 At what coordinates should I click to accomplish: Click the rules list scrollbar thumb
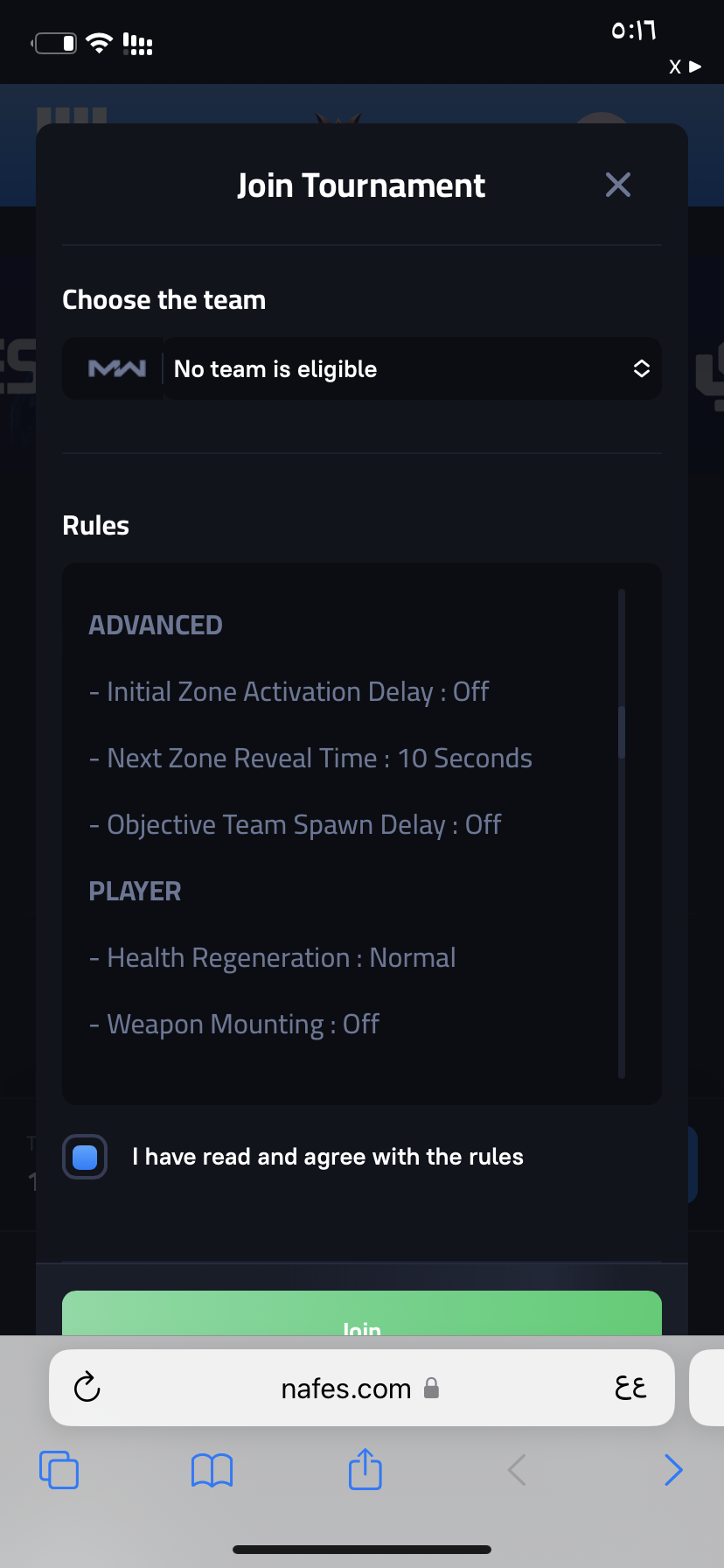click(622, 731)
